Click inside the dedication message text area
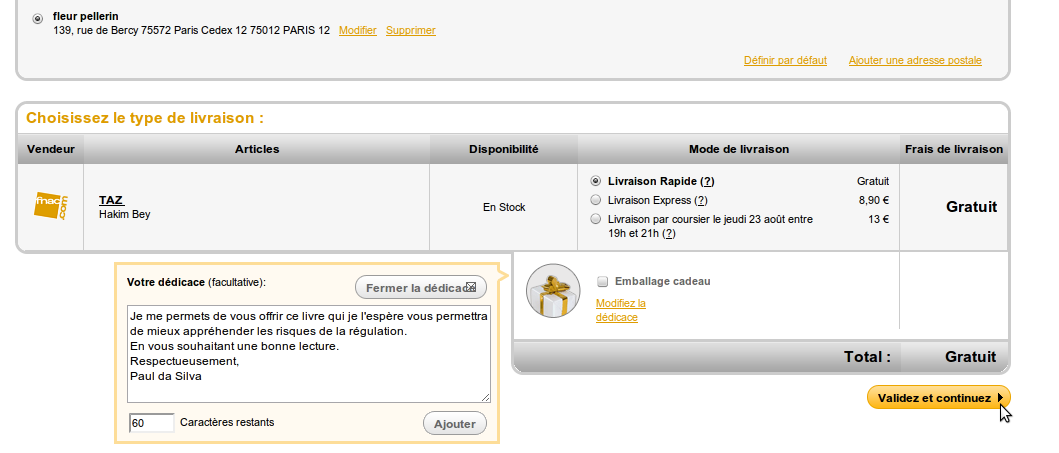 click(x=309, y=353)
